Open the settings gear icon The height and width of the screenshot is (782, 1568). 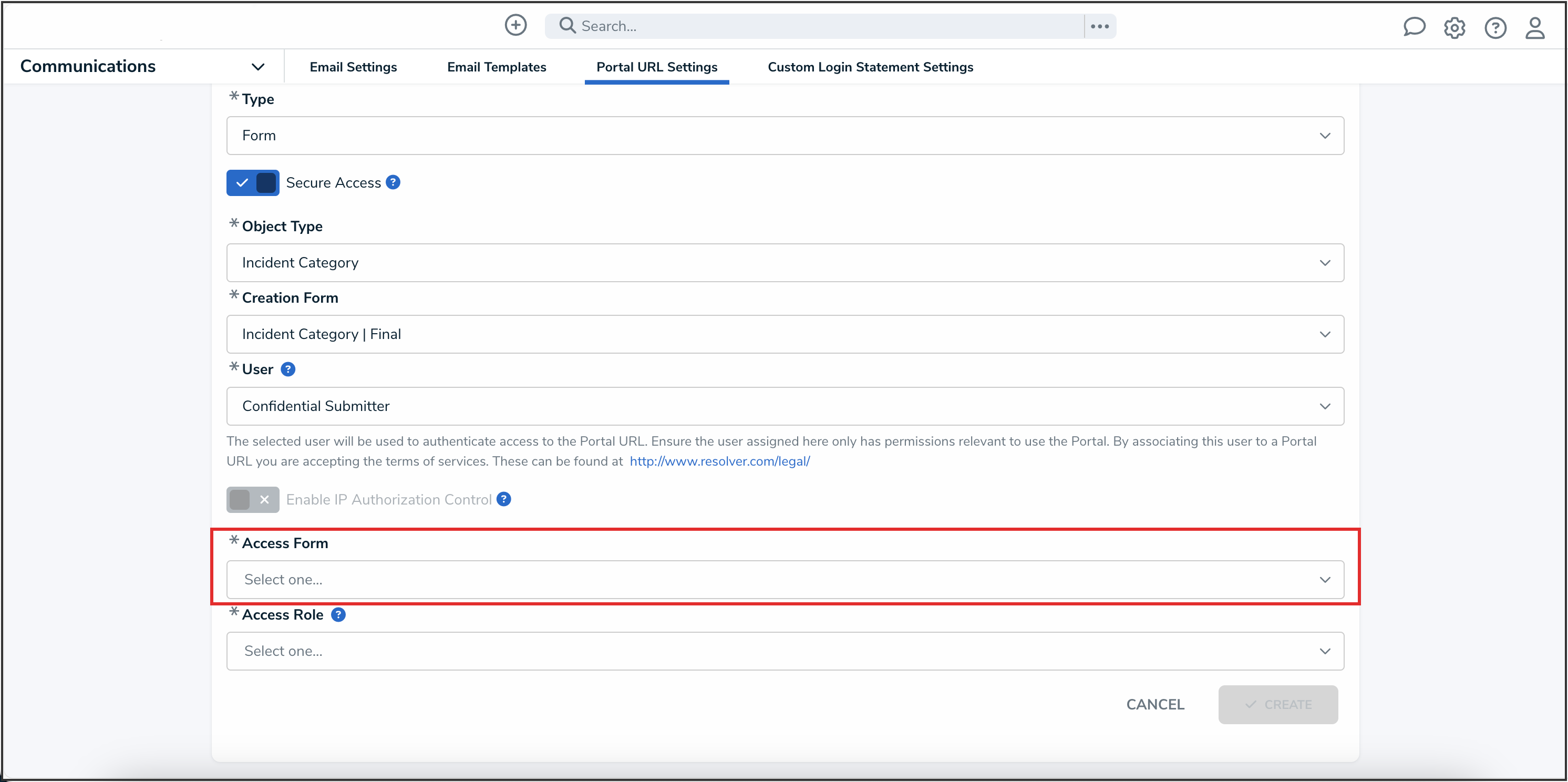tap(1454, 28)
